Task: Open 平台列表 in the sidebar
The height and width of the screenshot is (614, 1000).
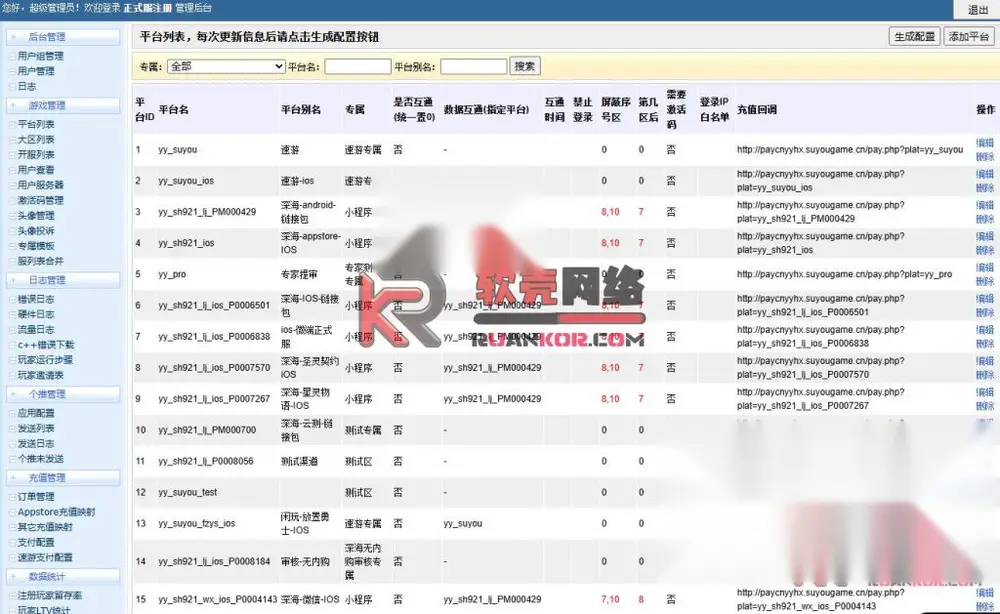Action: [x=36, y=124]
